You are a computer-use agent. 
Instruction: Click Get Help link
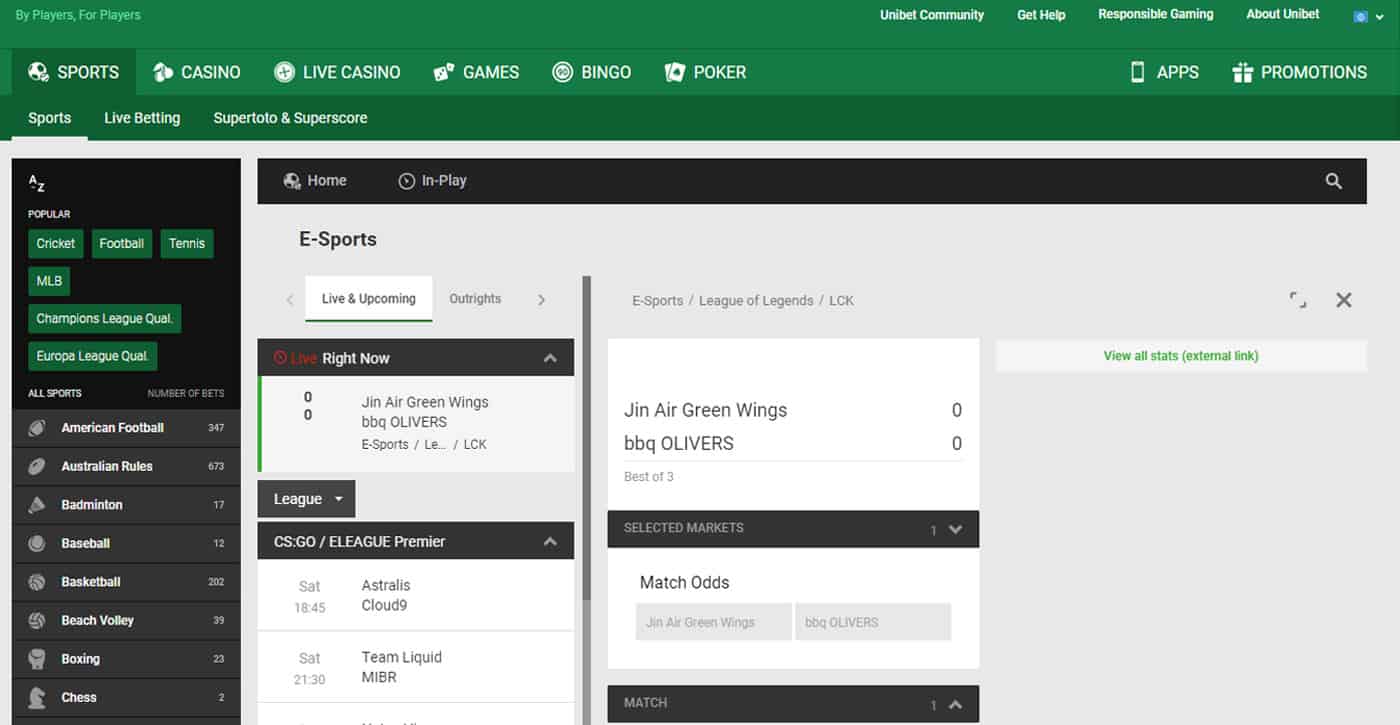click(x=1041, y=15)
